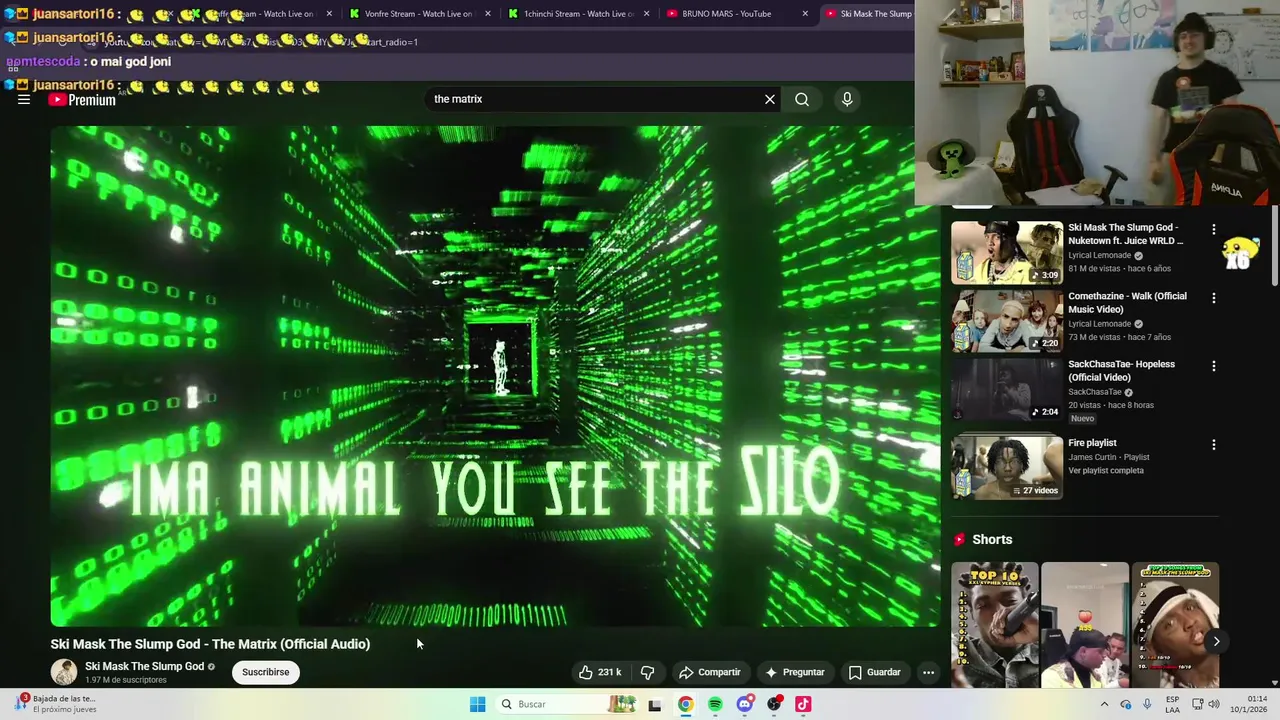Show hidden system tray icons chevron
This screenshot has height=720, width=1280.
point(1104,704)
